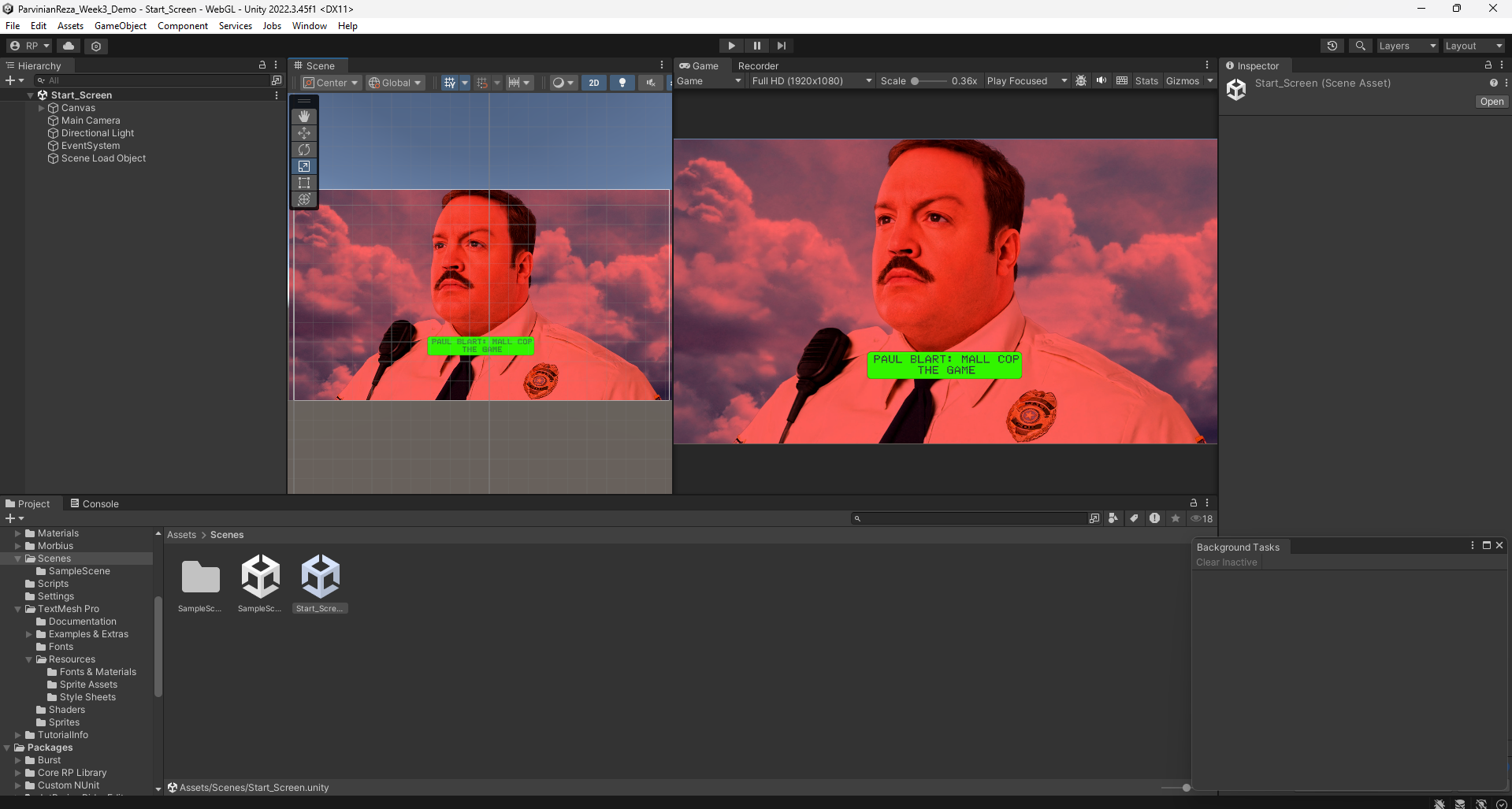Toggle Hierarchy panel lock icon
Image resolution: width=1512 pixels, height=809 pixels.
tap(262, 65)
